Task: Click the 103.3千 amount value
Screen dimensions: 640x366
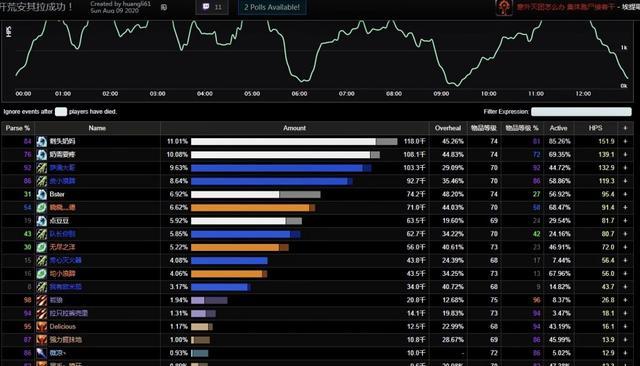Action: click(415, 168)
